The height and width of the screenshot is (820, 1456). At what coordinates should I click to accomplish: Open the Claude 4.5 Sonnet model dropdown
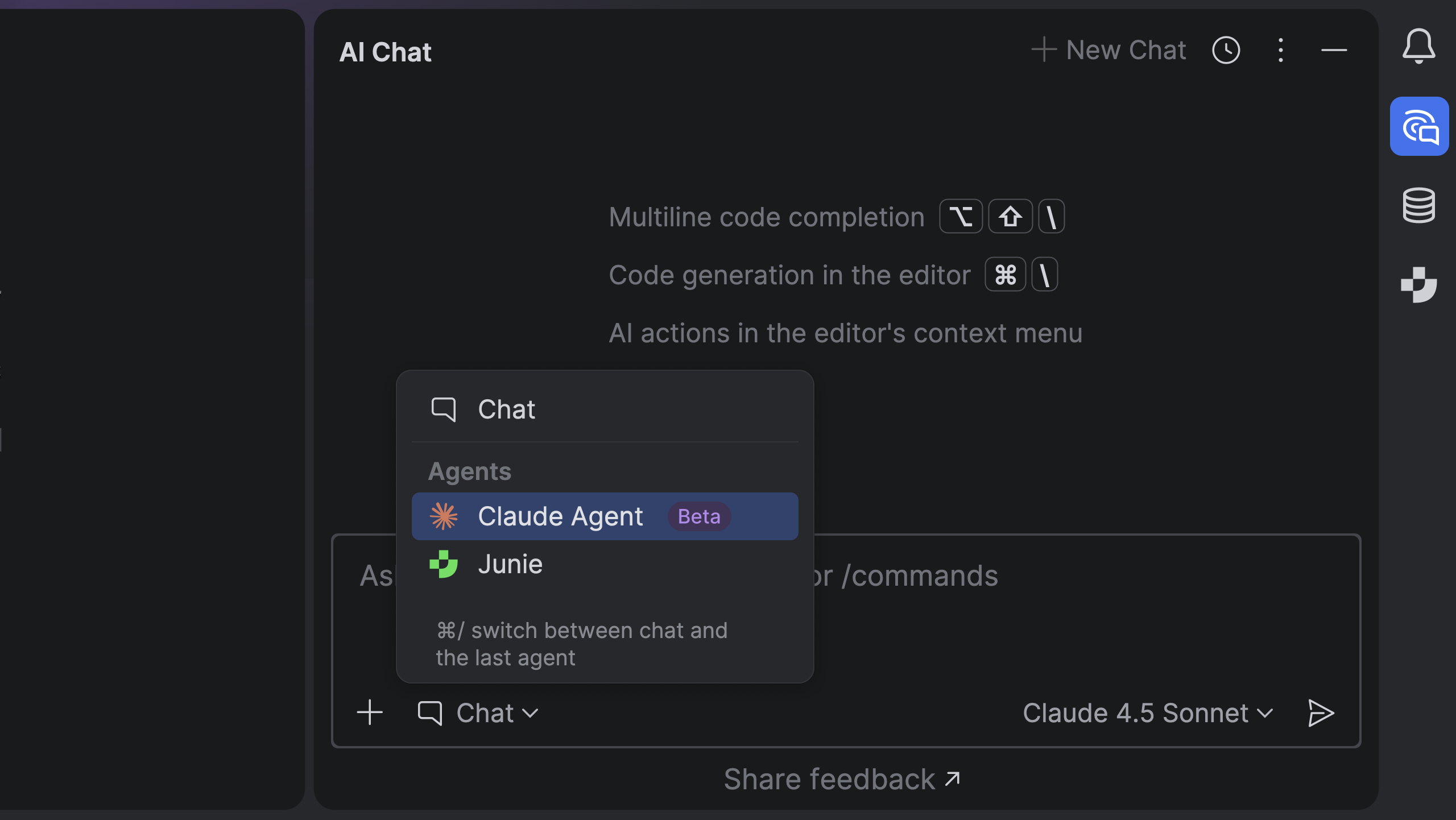1147,713
